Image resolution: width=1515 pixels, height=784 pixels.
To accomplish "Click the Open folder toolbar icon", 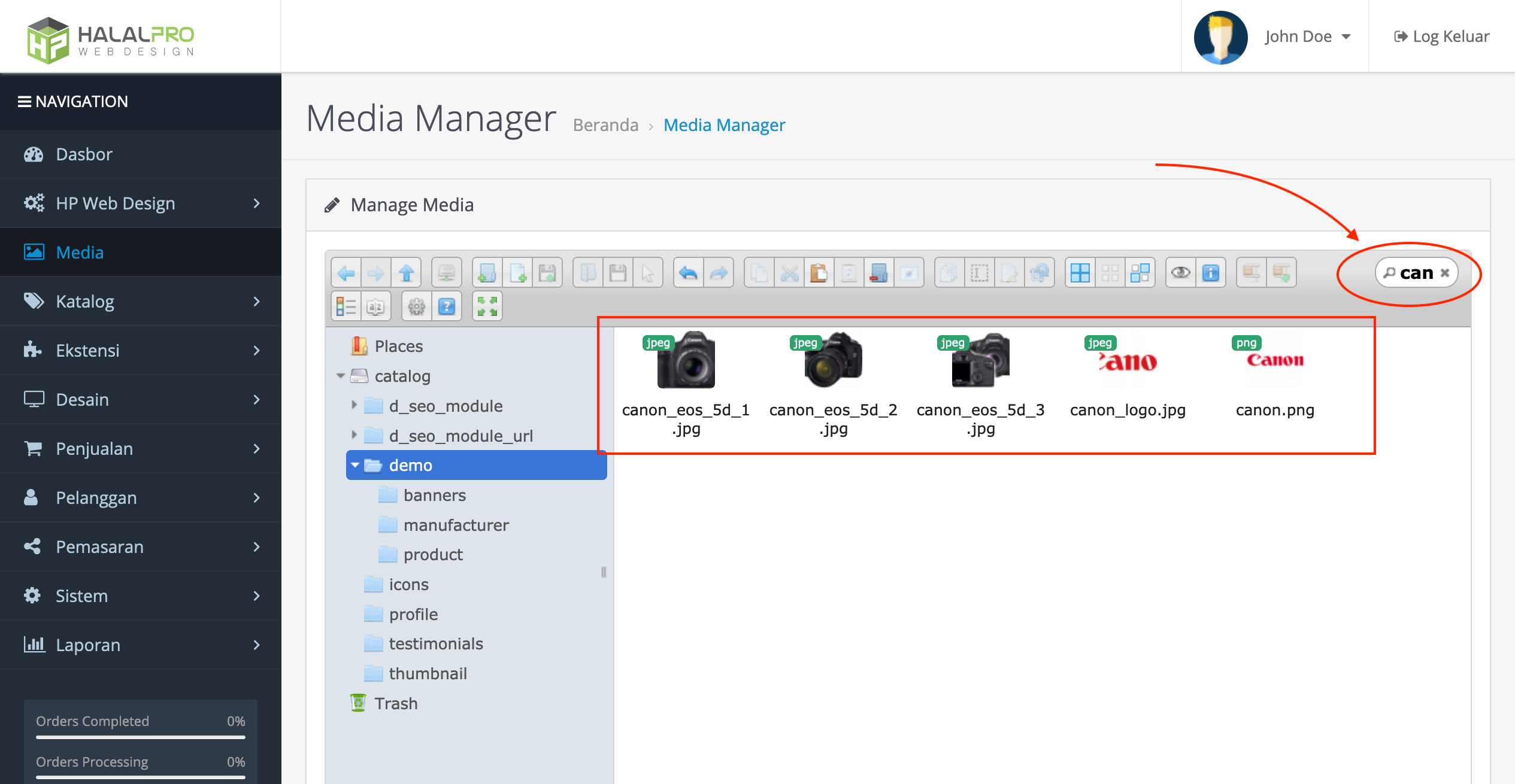I will coord(588,274).
